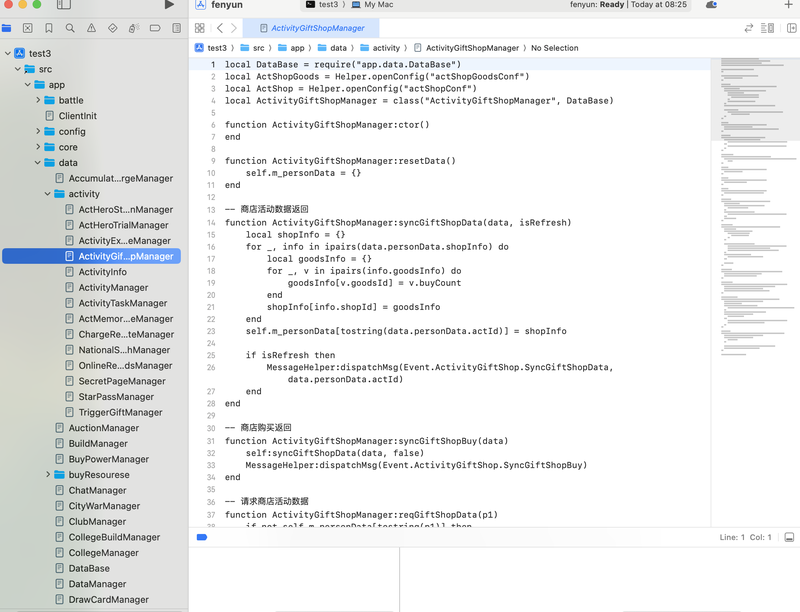Open the related items grid menu
The width and height of the screenshot is (800, 612).
click(199, 28)
